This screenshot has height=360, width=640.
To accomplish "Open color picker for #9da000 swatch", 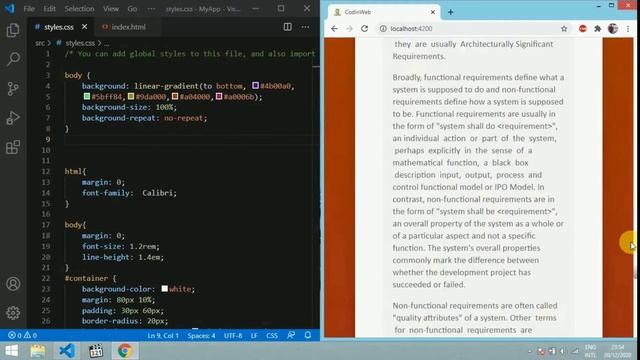I will coord(131,97).
